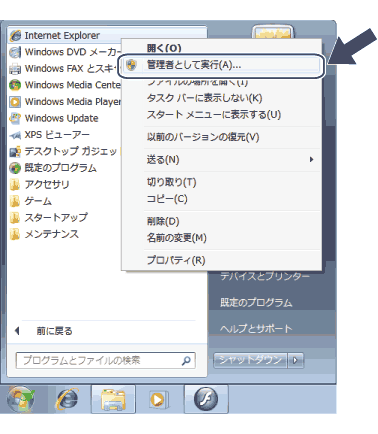Open ヘルプとサポート link
Image resolution: width=378 pixels, height=434 pixels.
(x=256, y=329)
